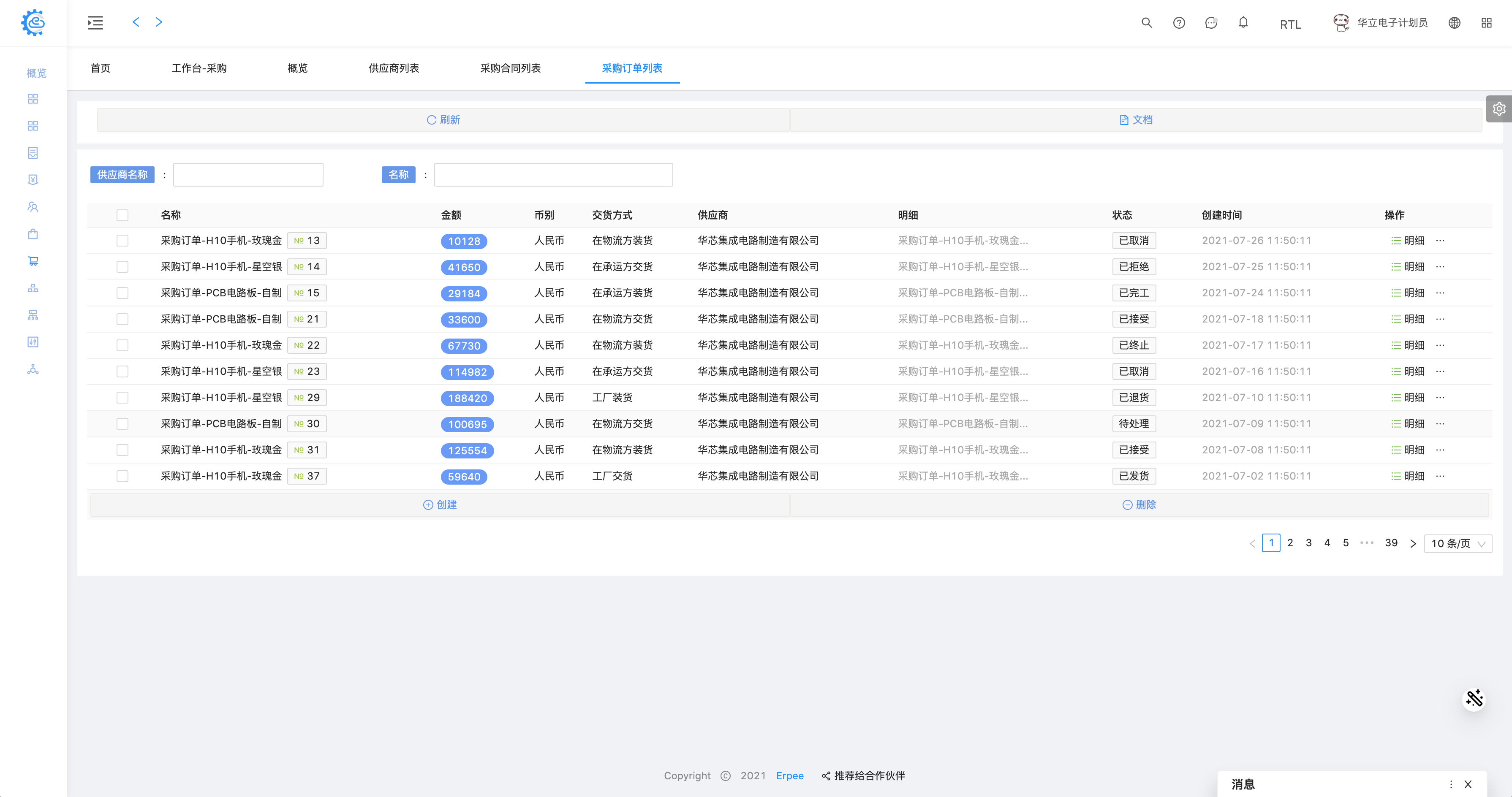
Task: Check the select-all header checkbox
Action: [x=122, y=215]
